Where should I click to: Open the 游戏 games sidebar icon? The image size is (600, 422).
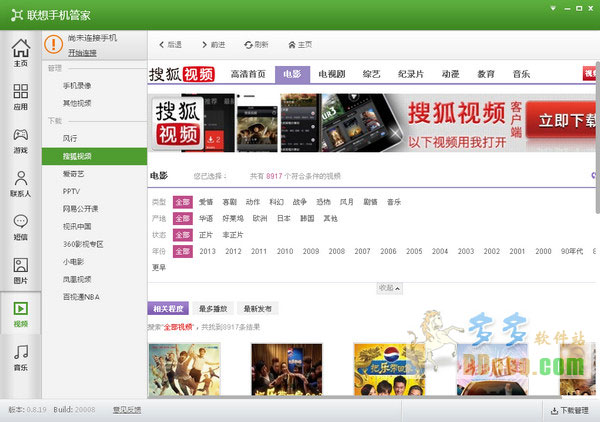21,140
